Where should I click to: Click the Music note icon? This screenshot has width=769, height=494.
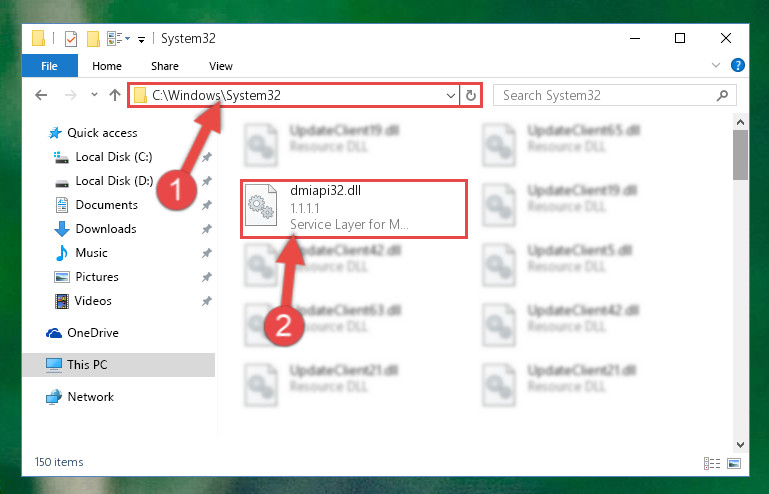62,253
